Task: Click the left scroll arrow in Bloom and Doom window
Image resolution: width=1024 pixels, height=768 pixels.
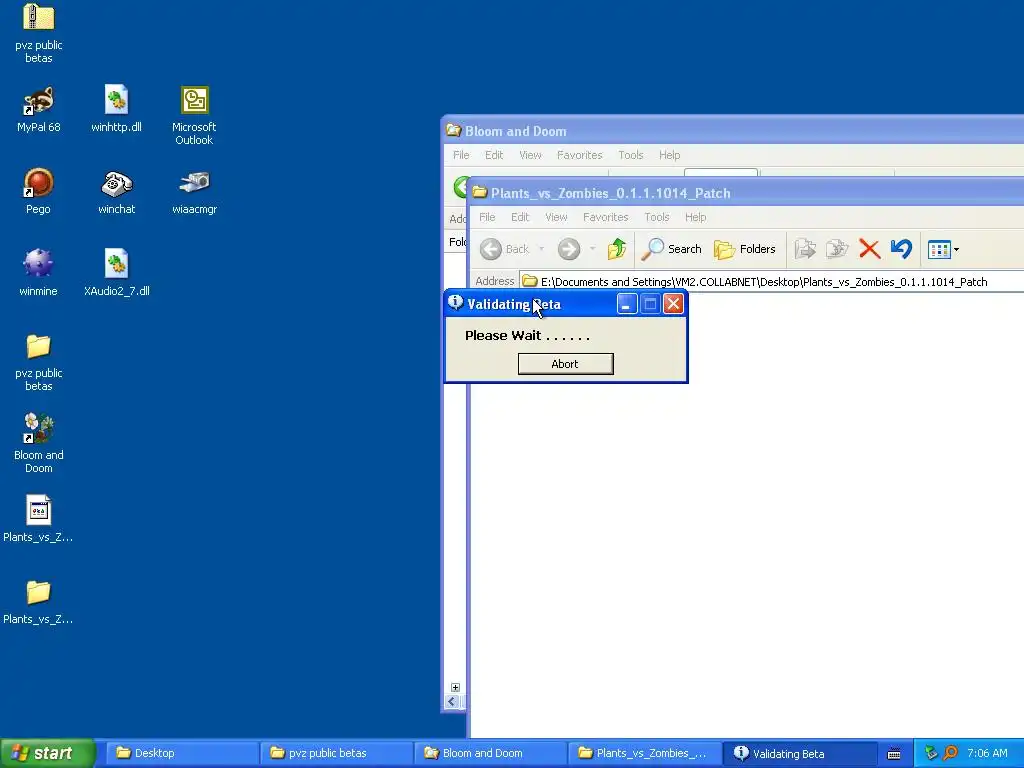Action: pos(452,701)
